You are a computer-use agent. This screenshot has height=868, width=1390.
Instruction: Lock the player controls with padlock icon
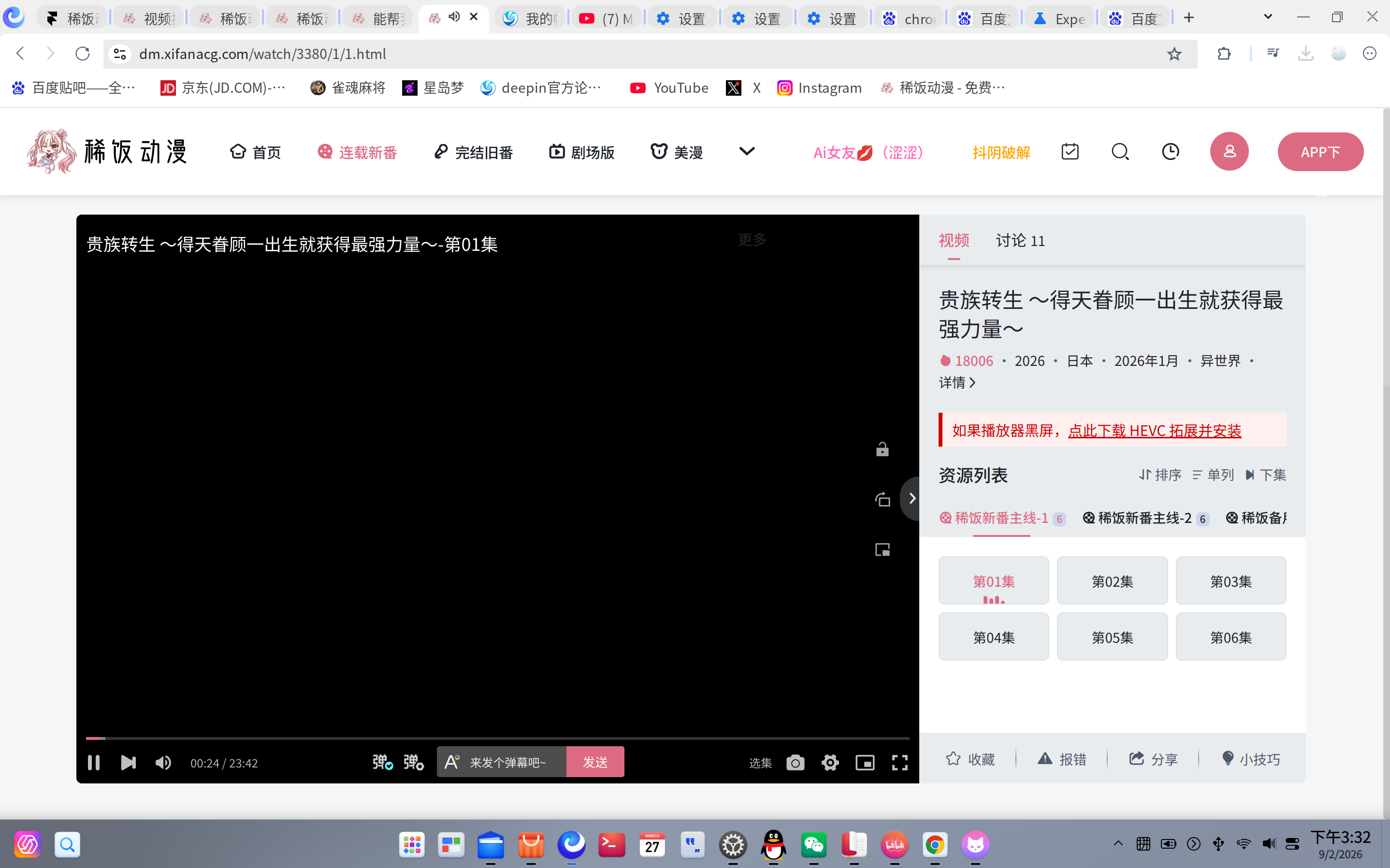point(882,449)
